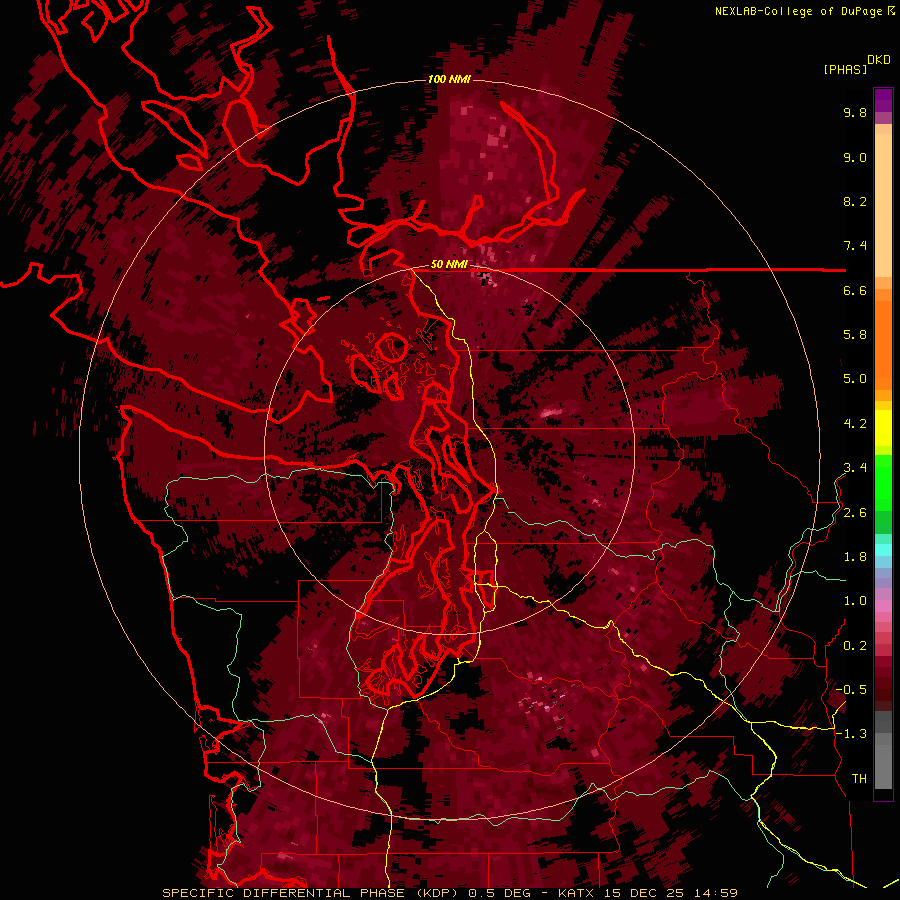Select the 3.4 value on the color scale
The height and width of the screenshot is (900, 900).
point(855,468)
